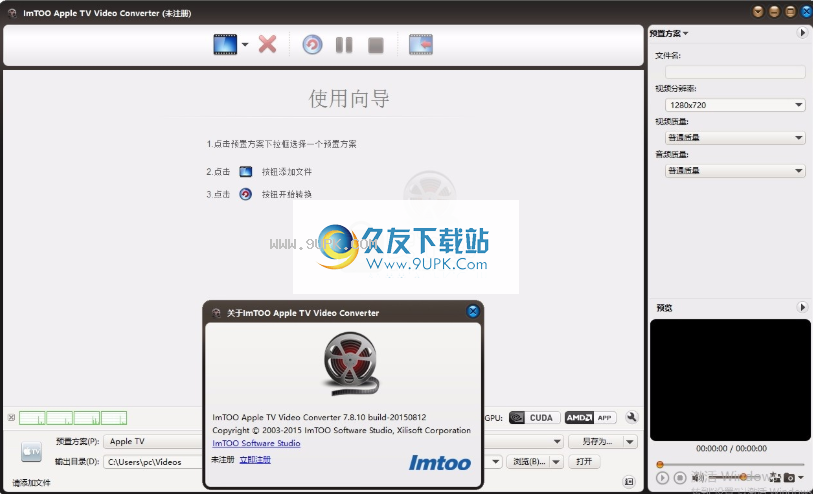The image size is (813, 494).
Task: Open the 视频质量 video quality dropdown
Action: [x=735, y=137]
